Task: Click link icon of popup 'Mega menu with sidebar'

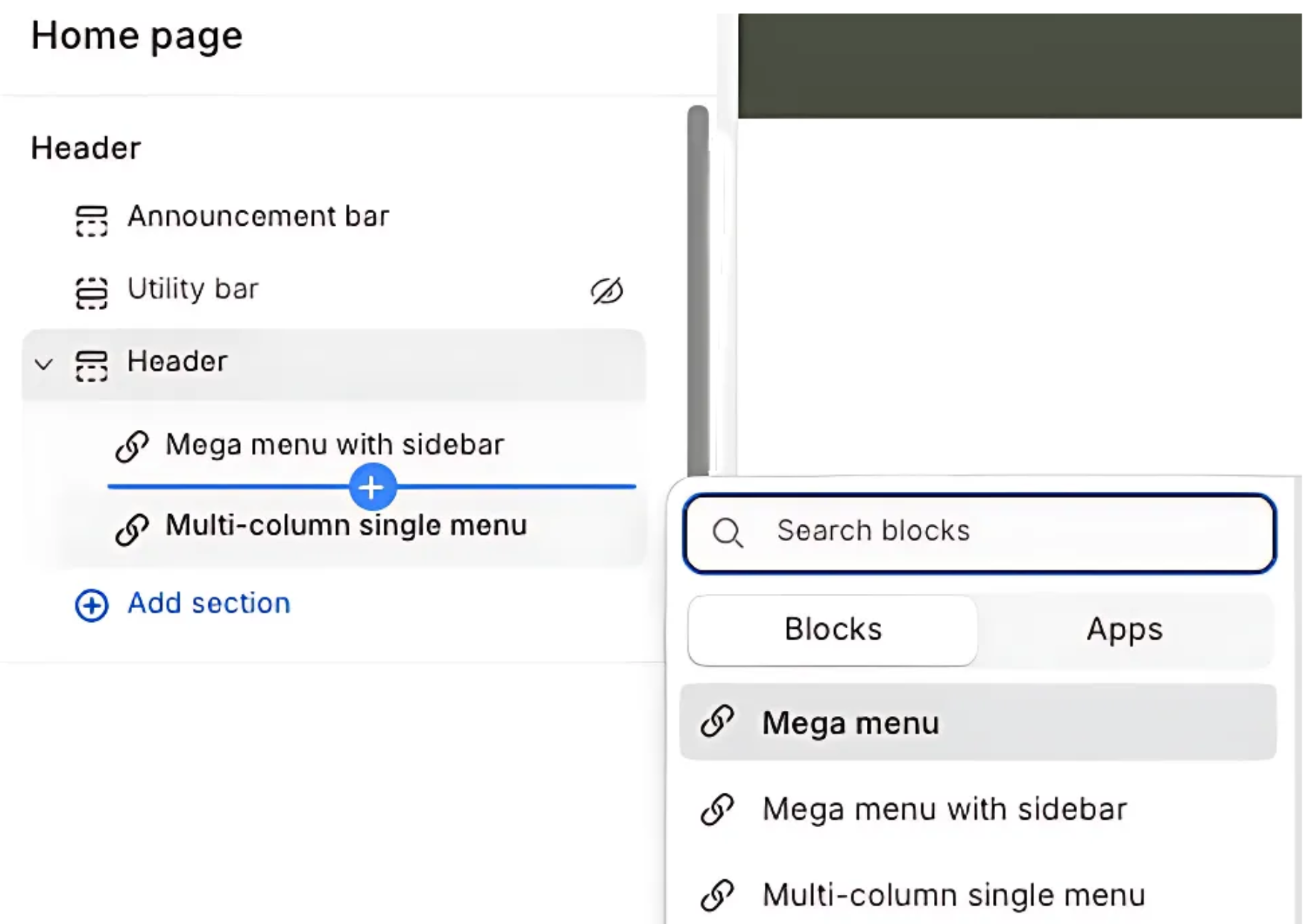Action: pos(717,809)
